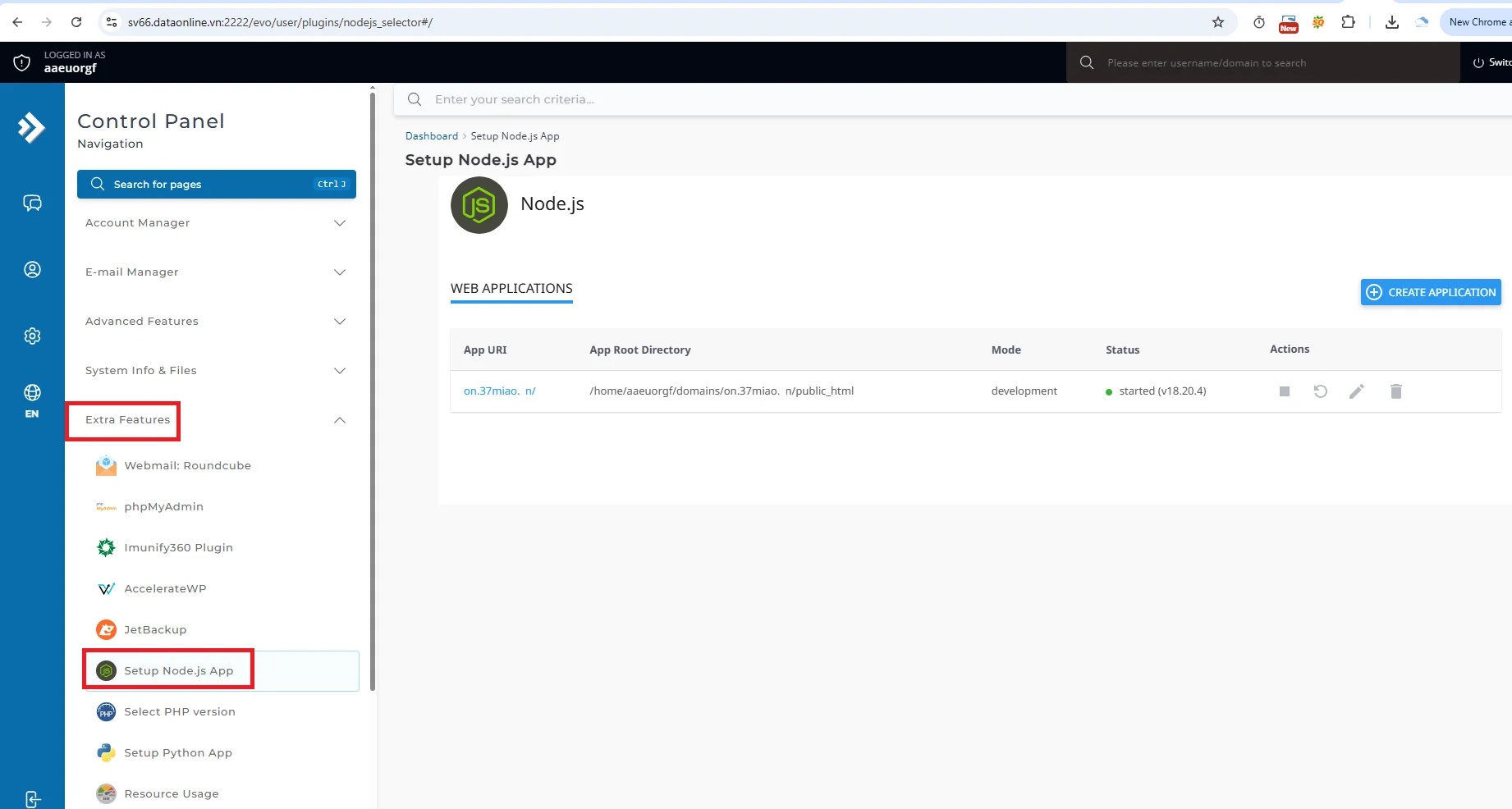This screenshot has width=1512, height=809.
Task: Bookmark this page with the star icon
Action: click(x=1218, y=22)
